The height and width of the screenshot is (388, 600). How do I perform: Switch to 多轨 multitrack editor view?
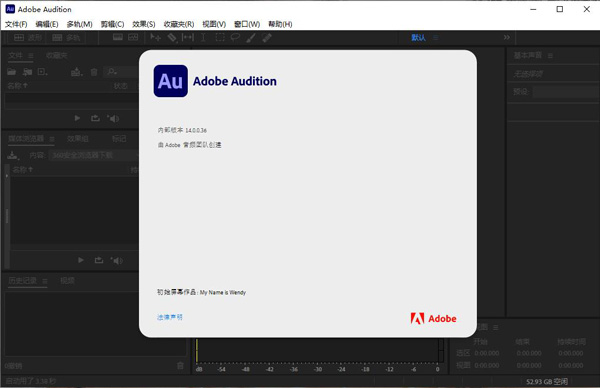coord(66,37)
